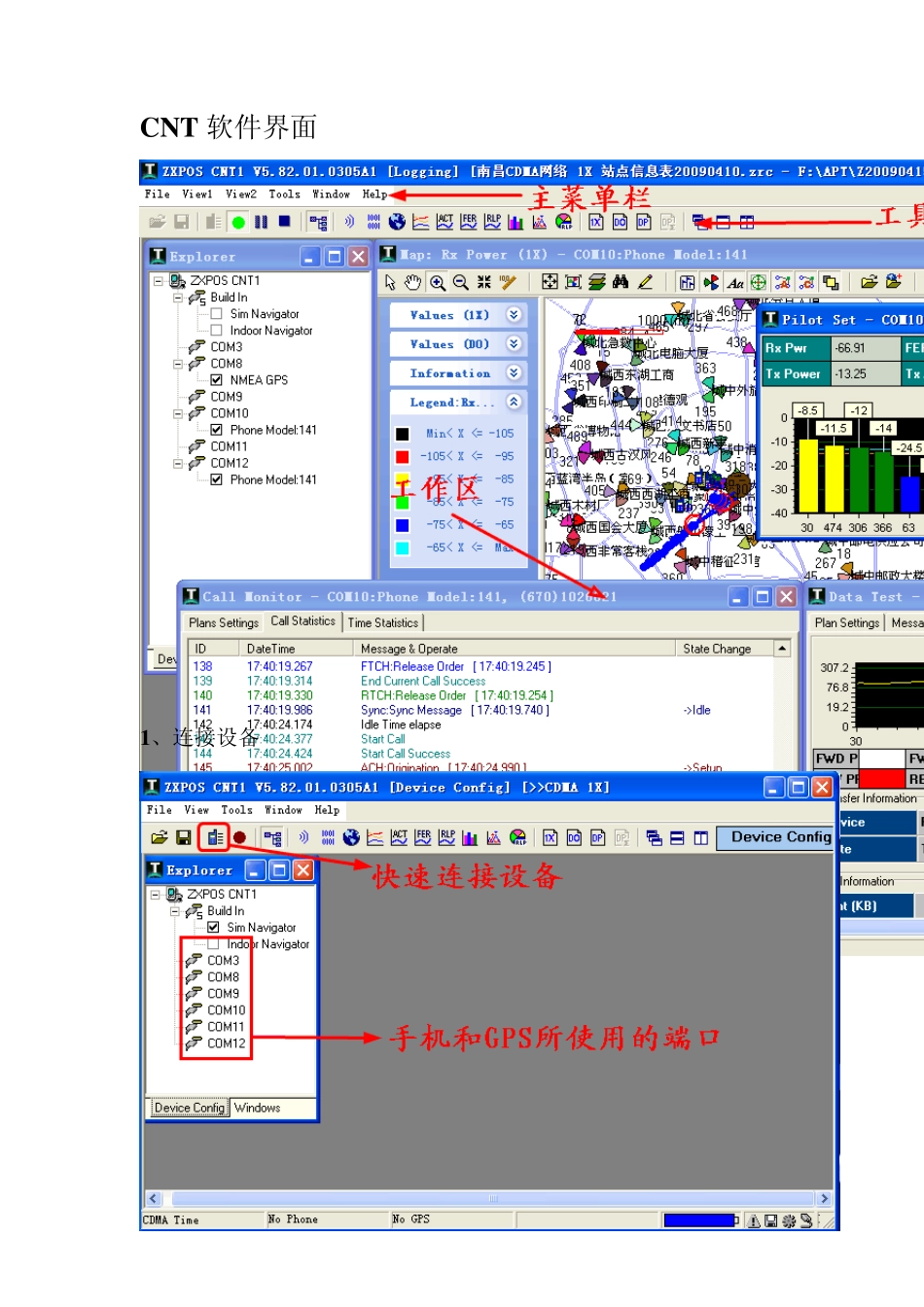Click the green start-logging circle in top toolbar
Viewport: 924px width, 1307px height.
(x=238, y=223)
